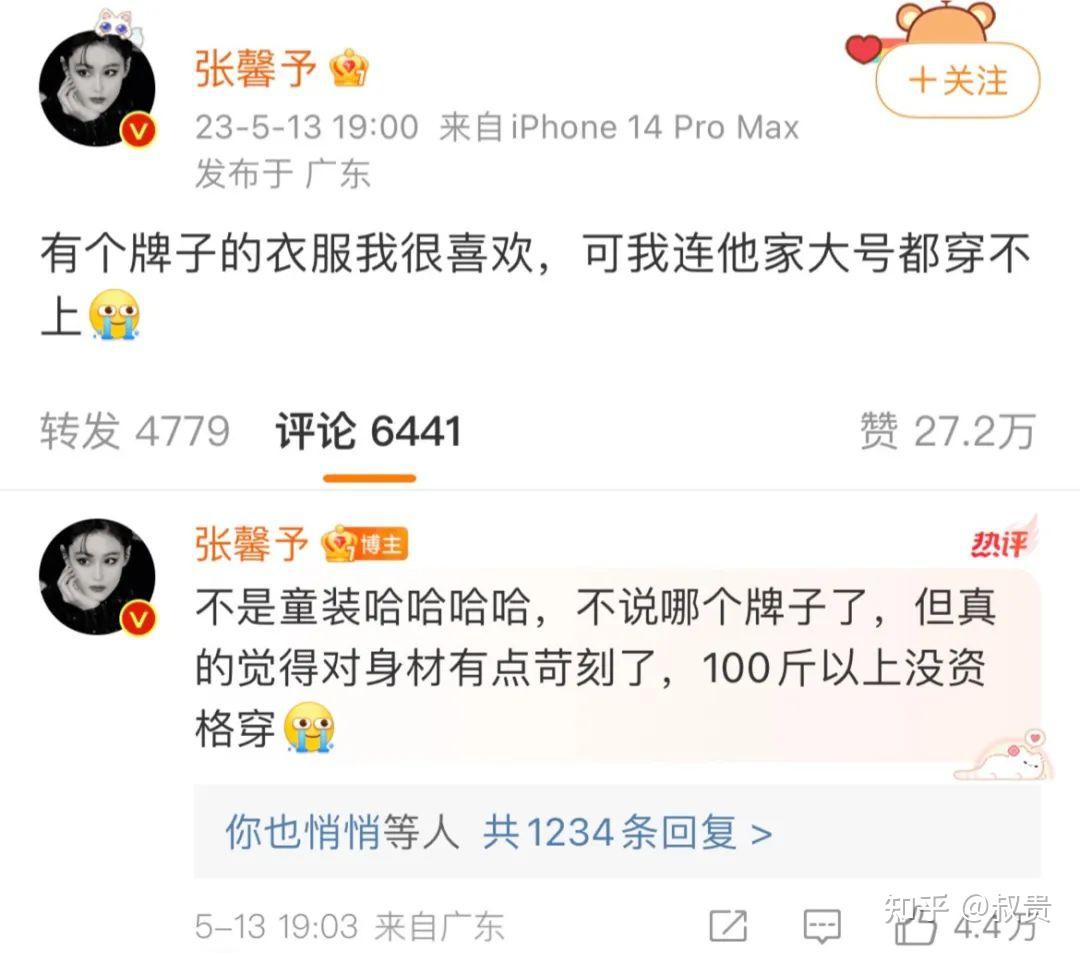Click the crying emoji in the post text

pos(114,315)
